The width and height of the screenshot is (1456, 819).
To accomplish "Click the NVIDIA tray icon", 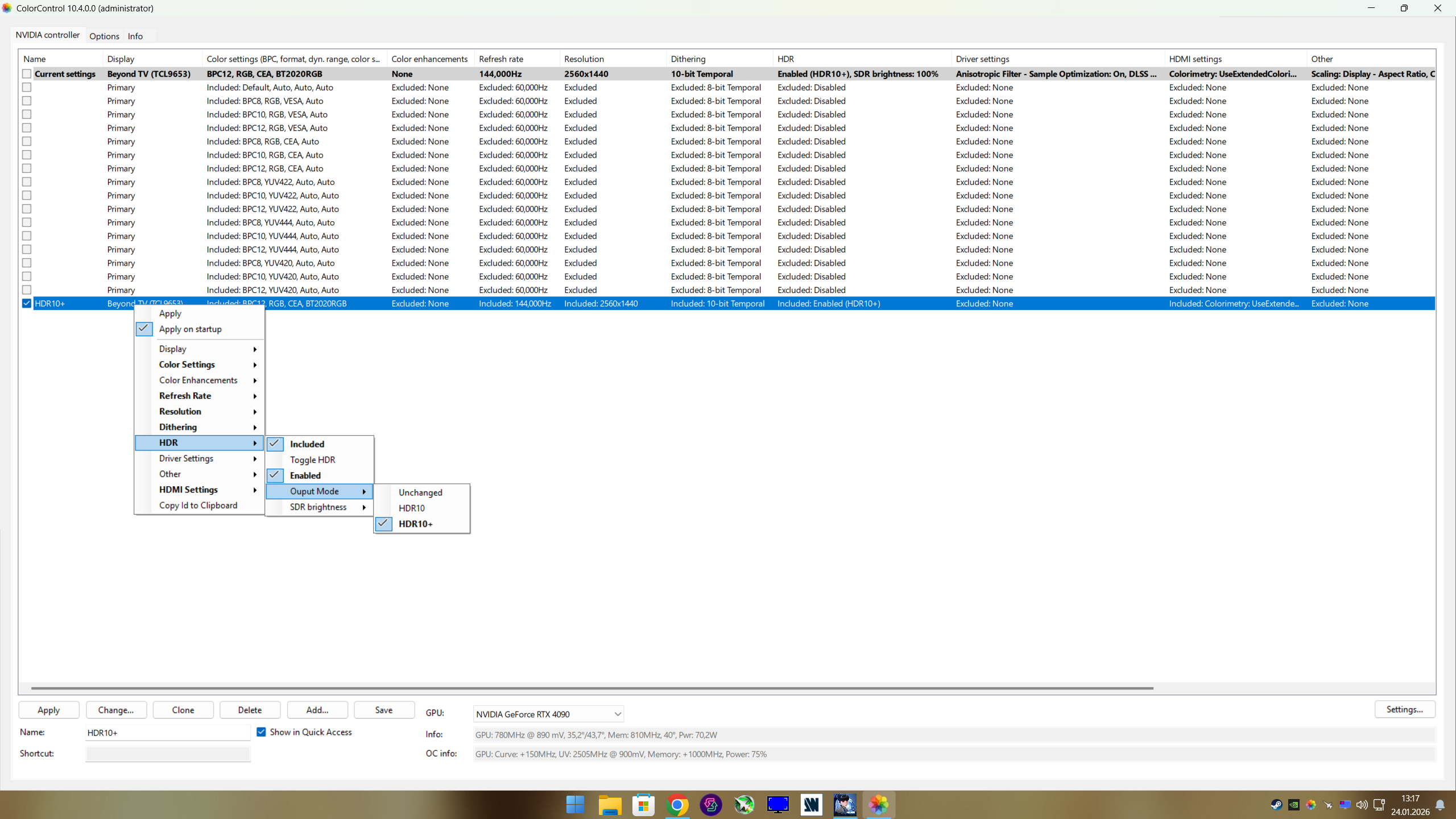I will (x=1294, y=805).
